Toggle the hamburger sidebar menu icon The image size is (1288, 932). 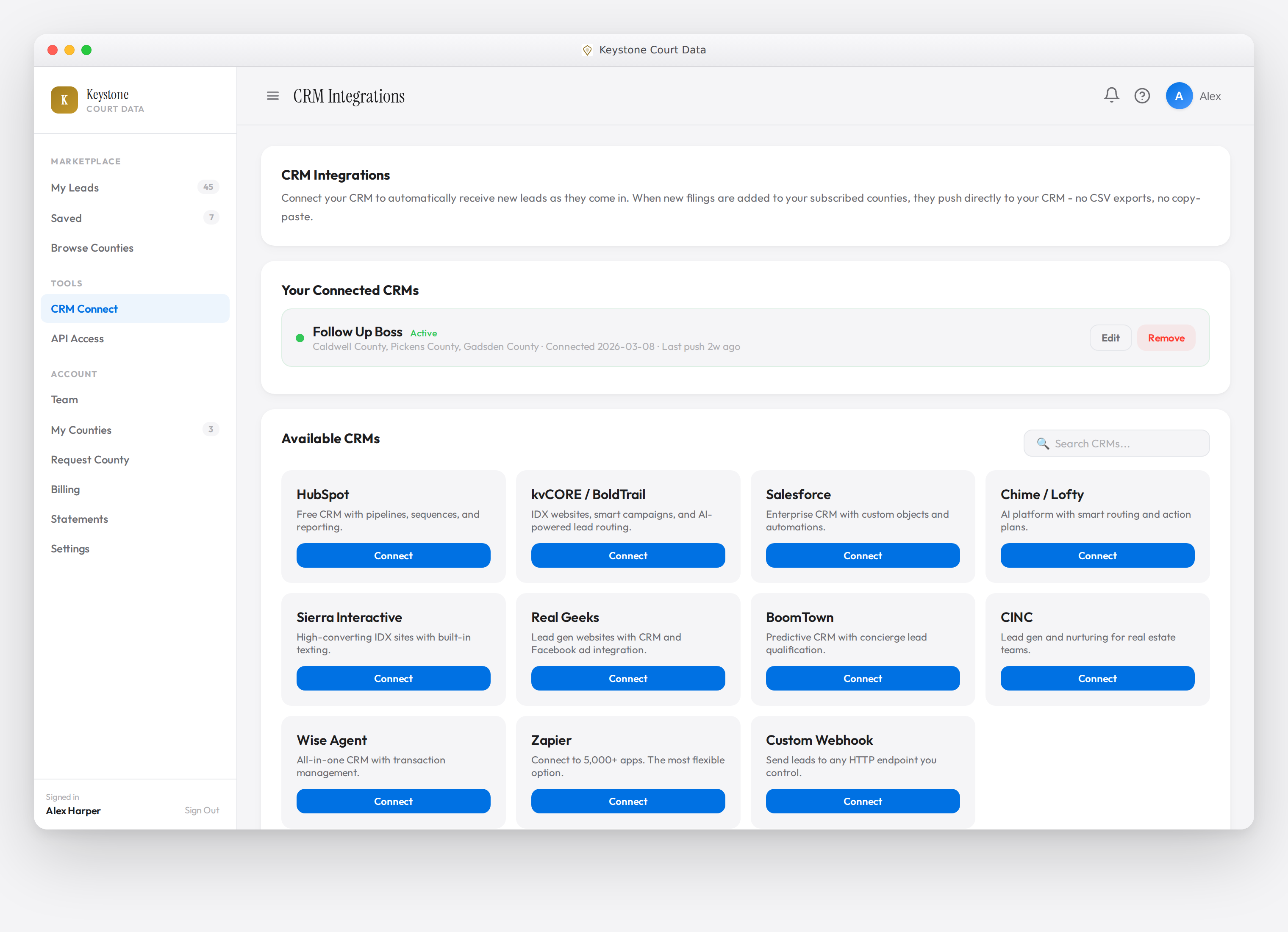tap(272, 96)
